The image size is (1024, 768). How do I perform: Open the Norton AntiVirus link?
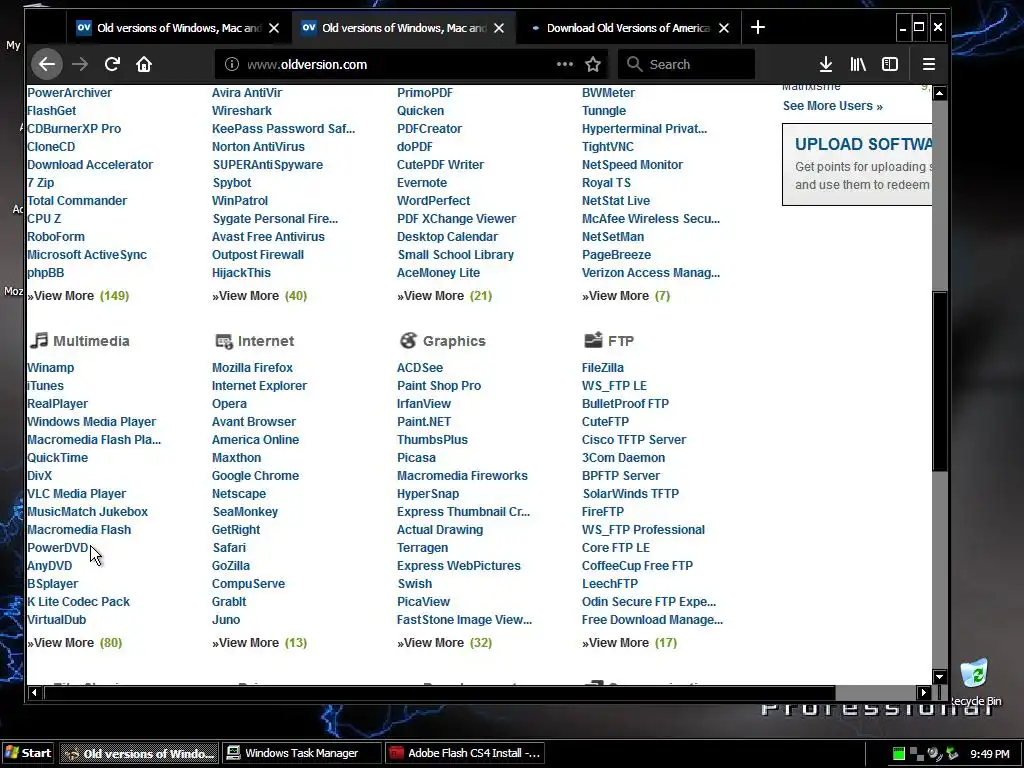[258, 147]
